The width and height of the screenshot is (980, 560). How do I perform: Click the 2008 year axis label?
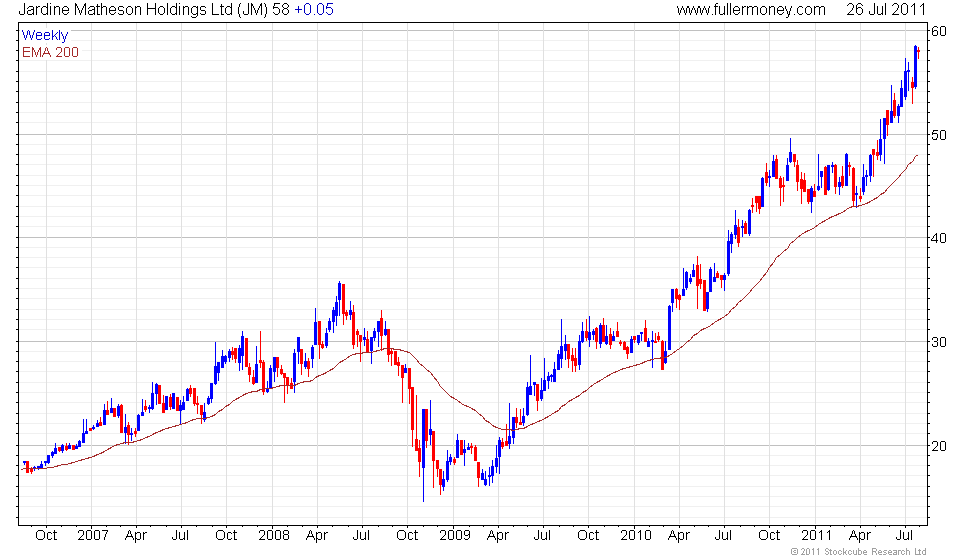click(274, 535)
